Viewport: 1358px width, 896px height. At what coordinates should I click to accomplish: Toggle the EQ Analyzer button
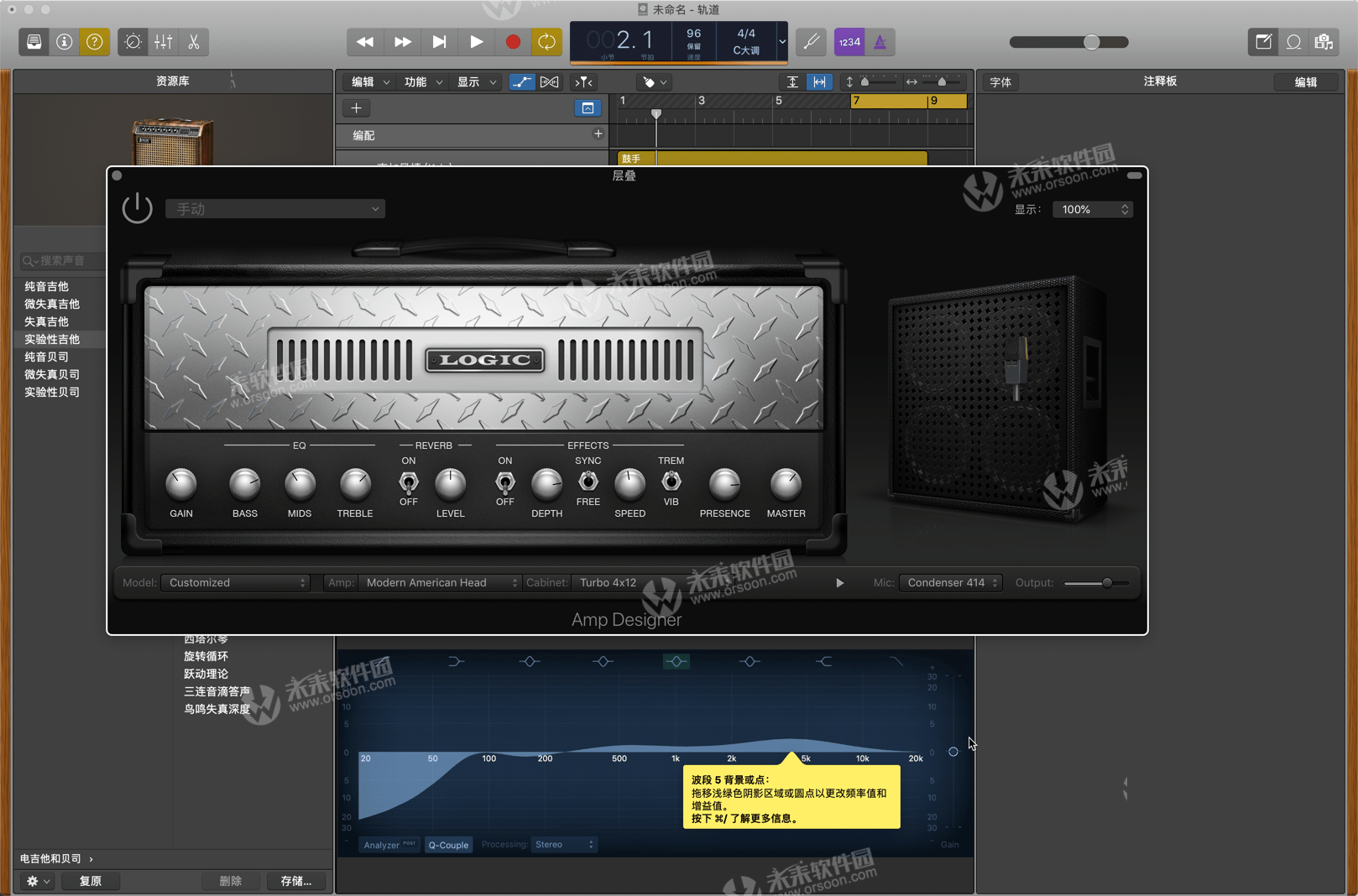coord(389,845)
